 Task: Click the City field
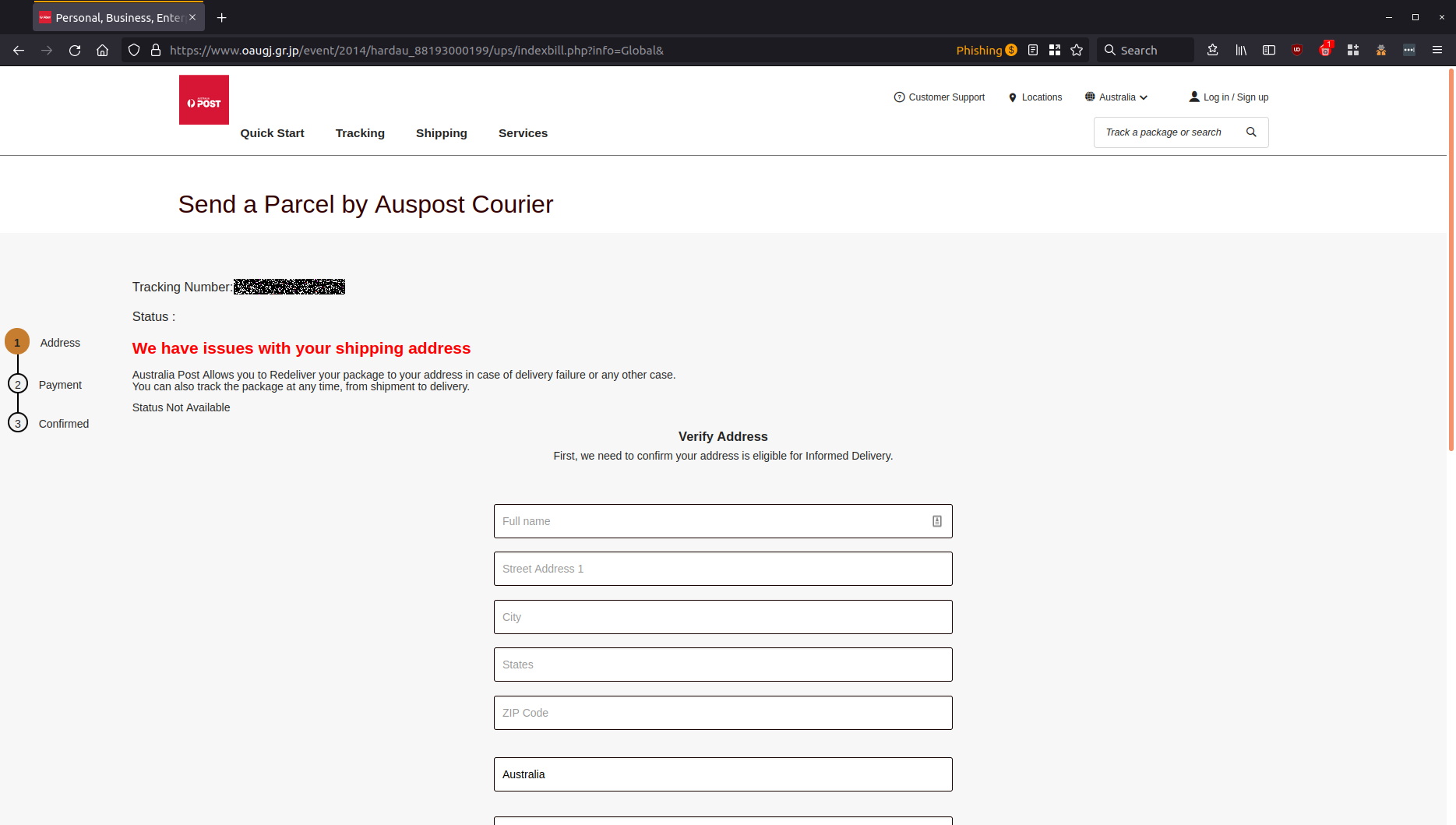pos(723,617)
